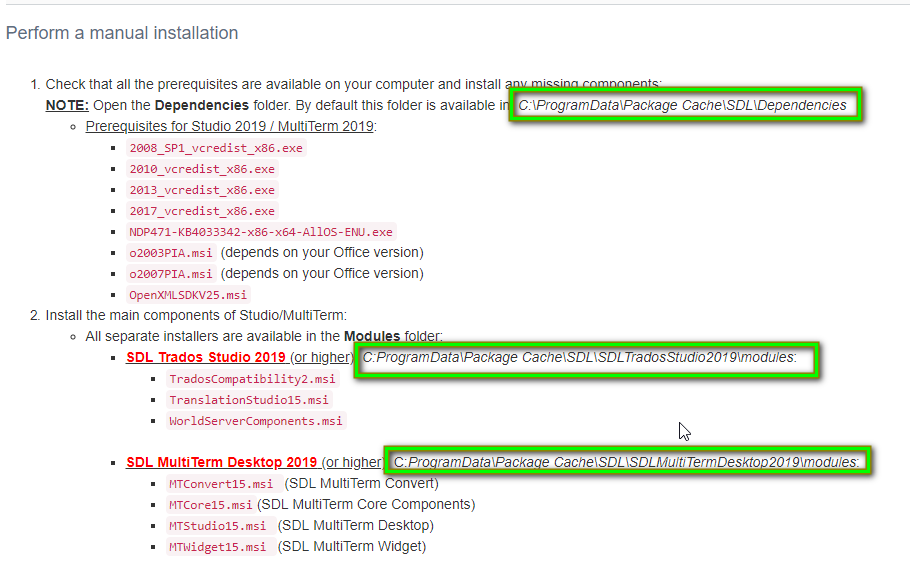The image size is (910, 568).
Task: Click the MTCore15.msi filename
Action: (x=210, y=505)
